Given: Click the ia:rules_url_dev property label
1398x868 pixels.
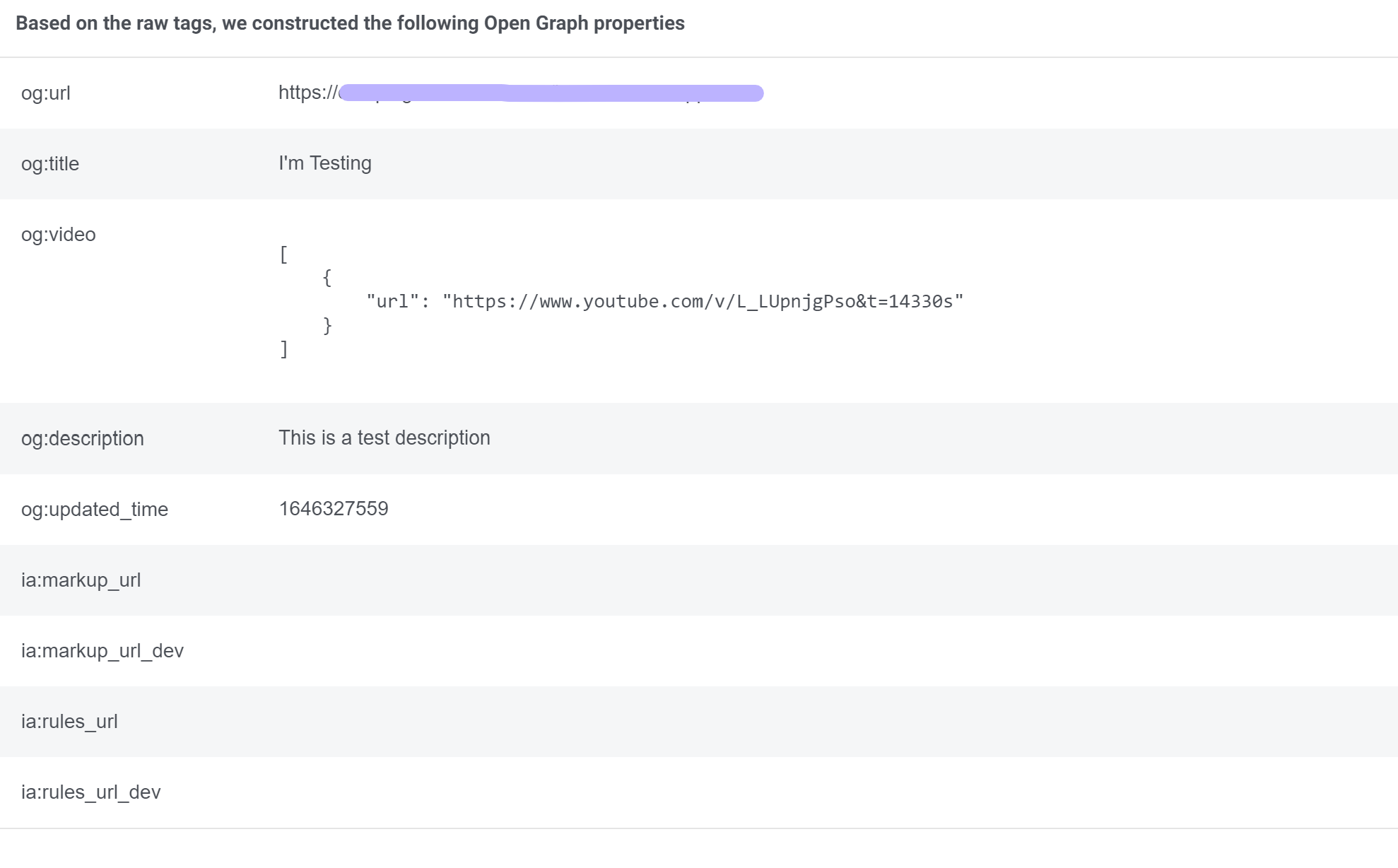Looking at the screenshot, I should (91, 792).
